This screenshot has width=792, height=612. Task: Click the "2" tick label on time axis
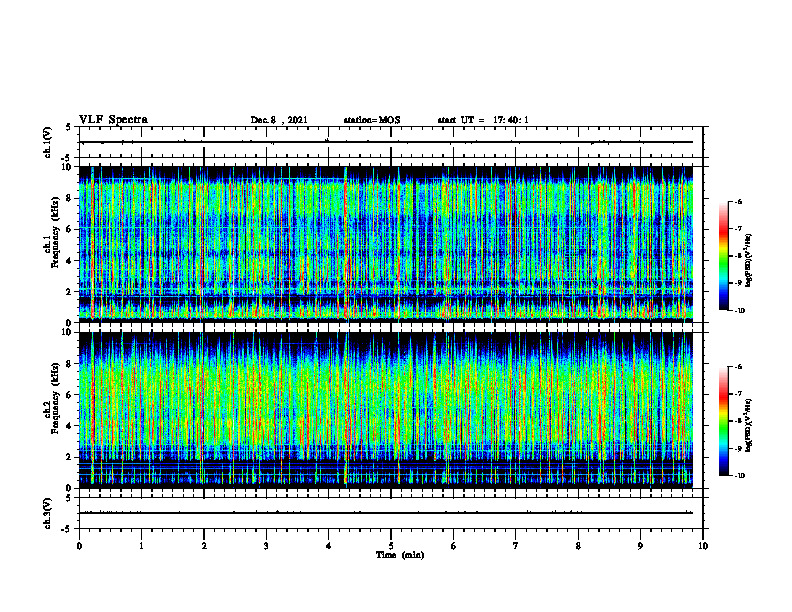[204, 546]
